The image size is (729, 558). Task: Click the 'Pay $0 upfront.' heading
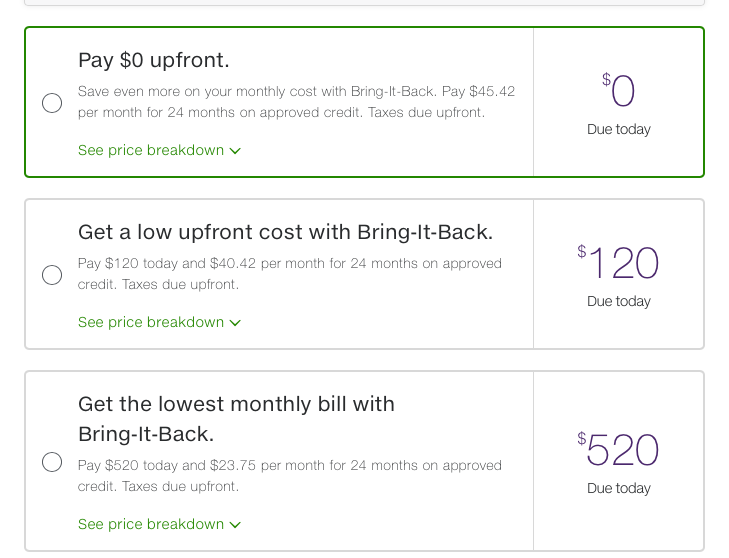click(153, 60)
